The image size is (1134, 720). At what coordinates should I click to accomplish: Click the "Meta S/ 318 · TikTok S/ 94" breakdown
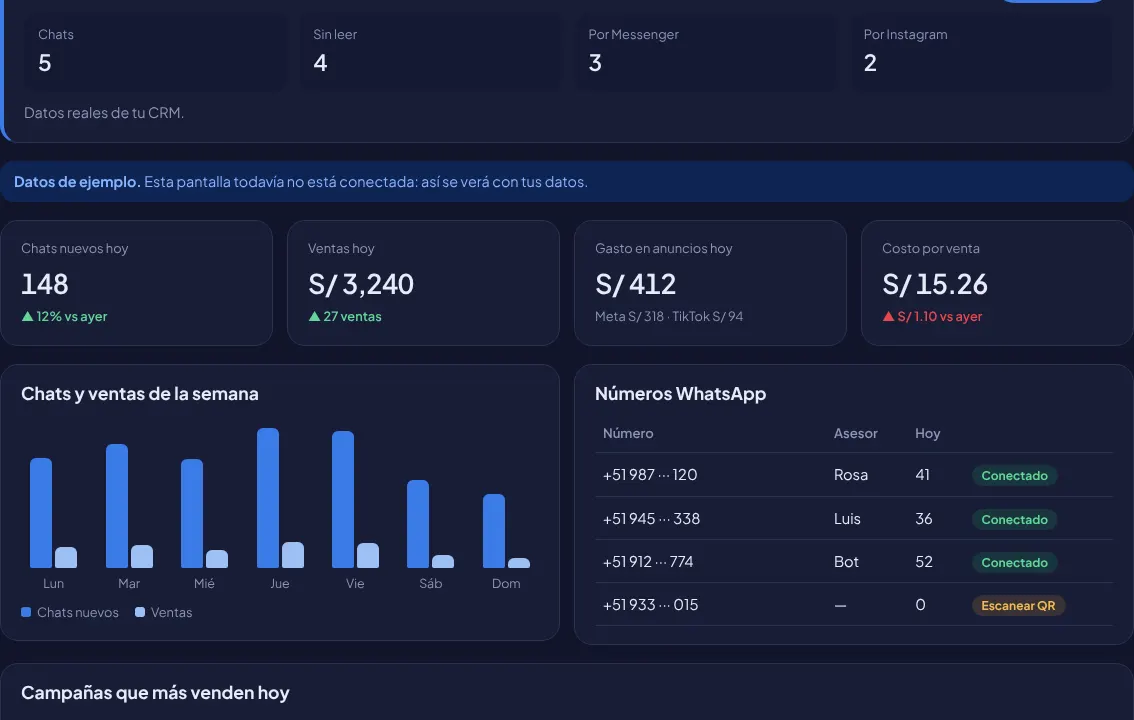click(669, 317)
